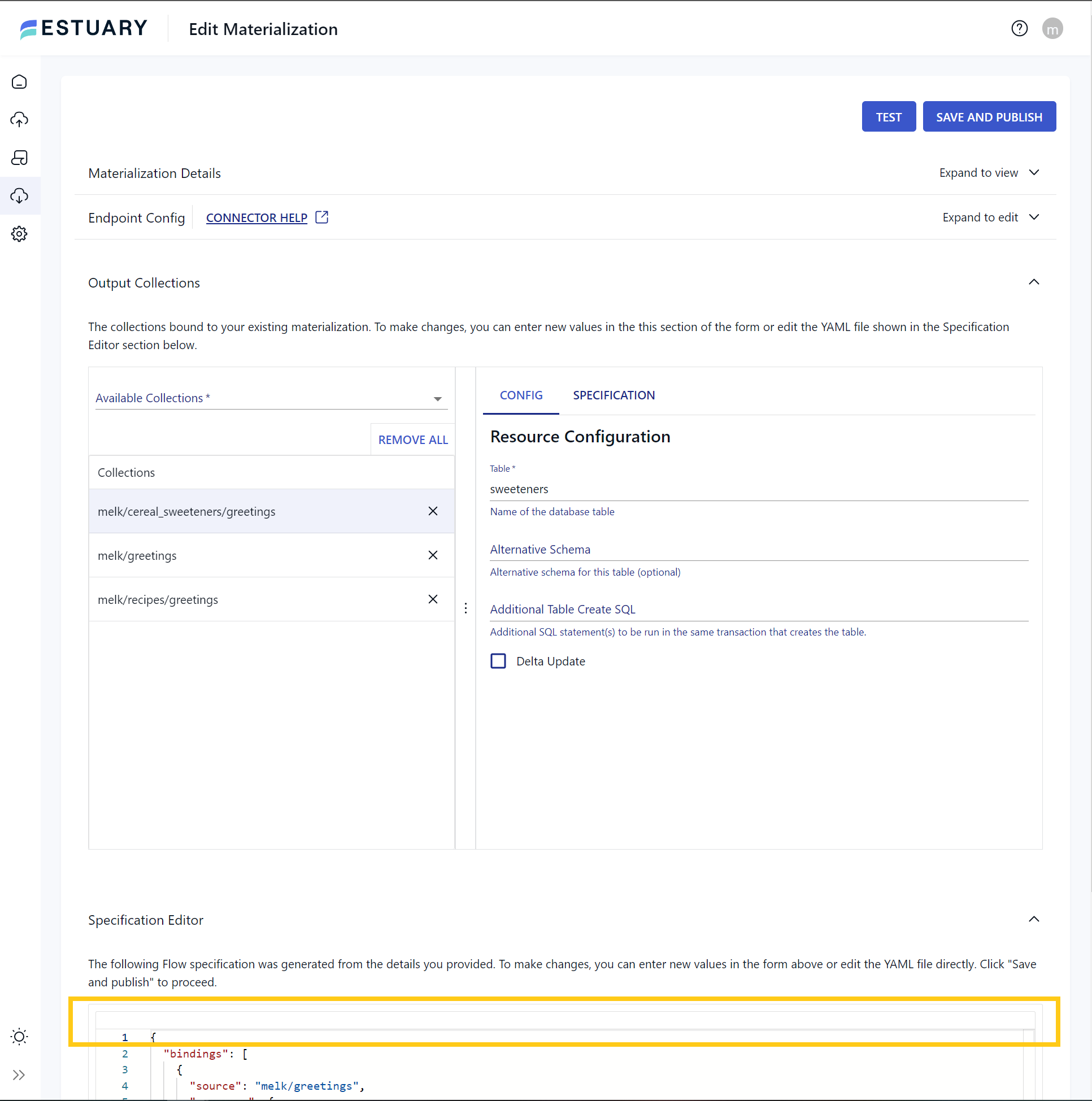The width and height of the screenshot is (1092, 1101).
Task: Click Save and Publish button
Action: pos(989,117)
